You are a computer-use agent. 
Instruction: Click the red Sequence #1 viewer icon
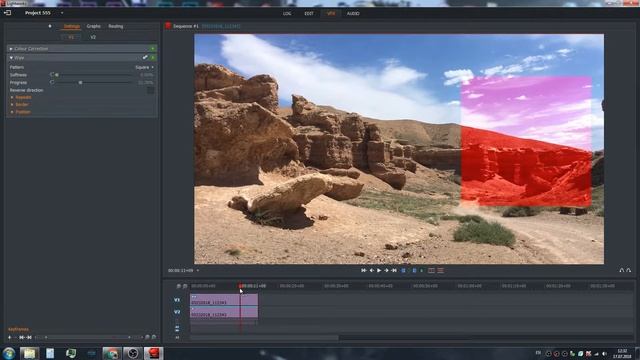tap(168, 26)
